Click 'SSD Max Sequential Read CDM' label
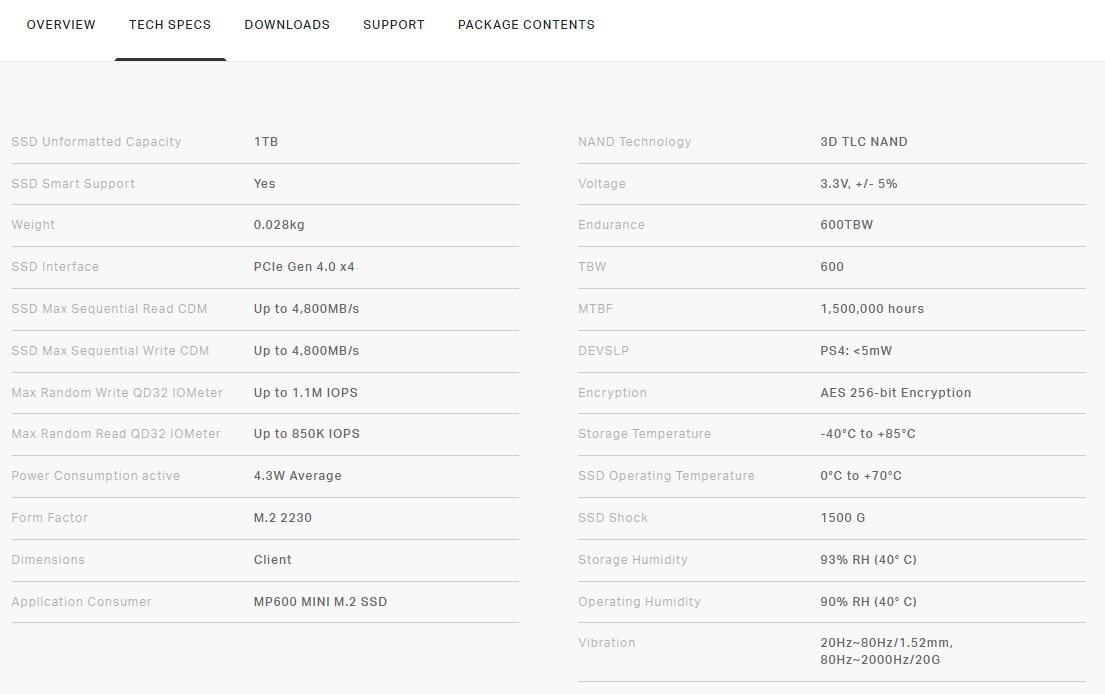The height and width of the screenshot is (694, 1105). point(109,309)
